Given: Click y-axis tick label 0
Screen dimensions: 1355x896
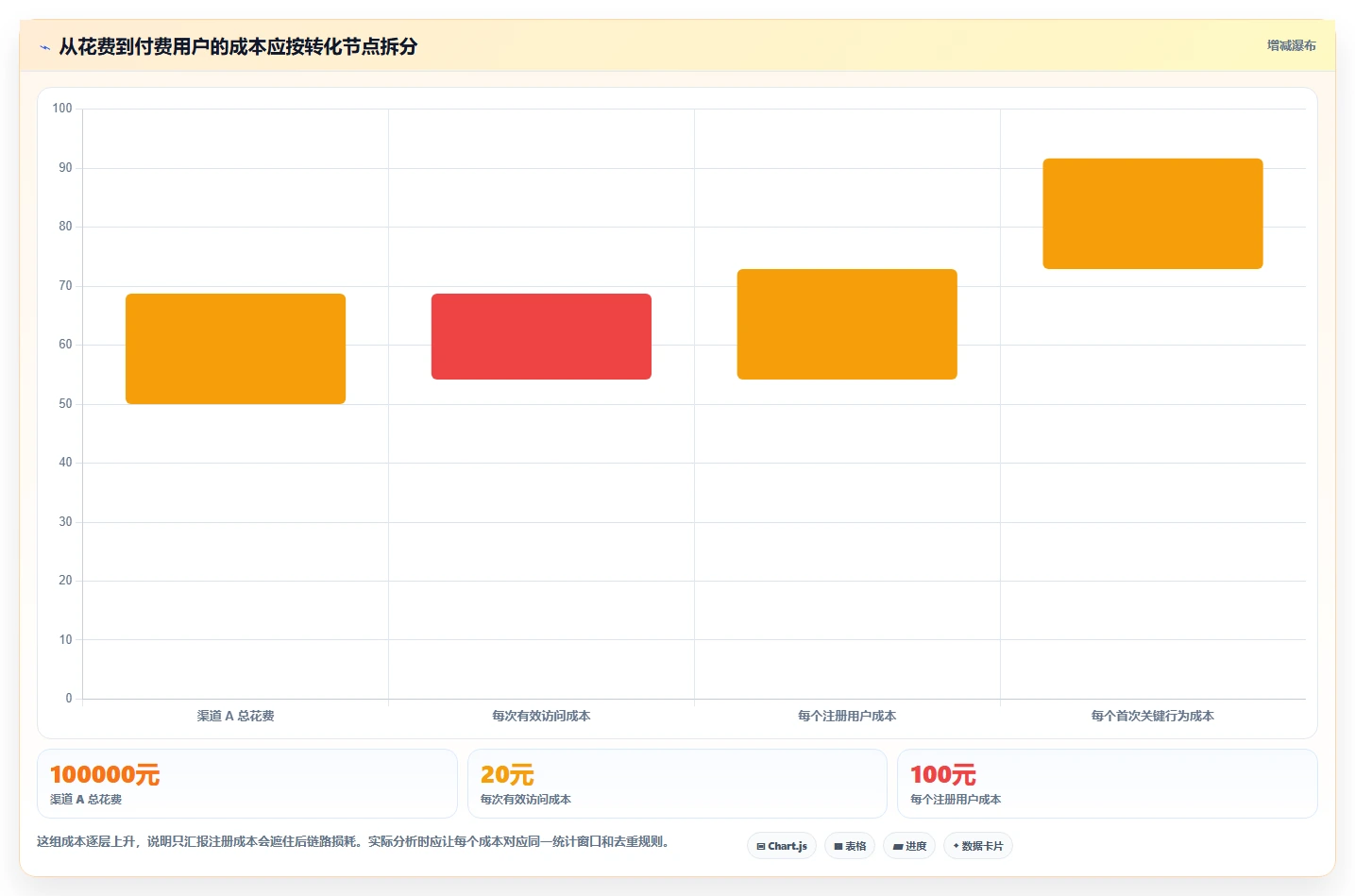Looking at the screenshot, I should coord(69,699).
